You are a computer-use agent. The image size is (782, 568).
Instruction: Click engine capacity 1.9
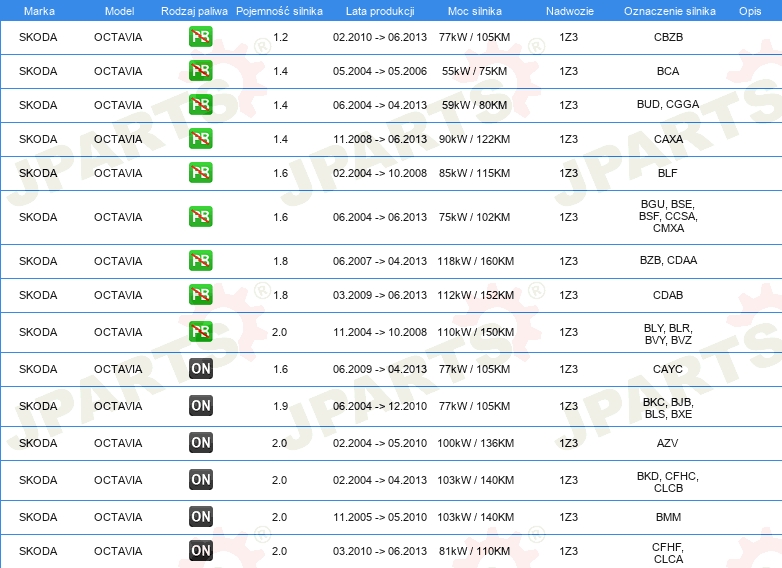click(x=280, y=406)
